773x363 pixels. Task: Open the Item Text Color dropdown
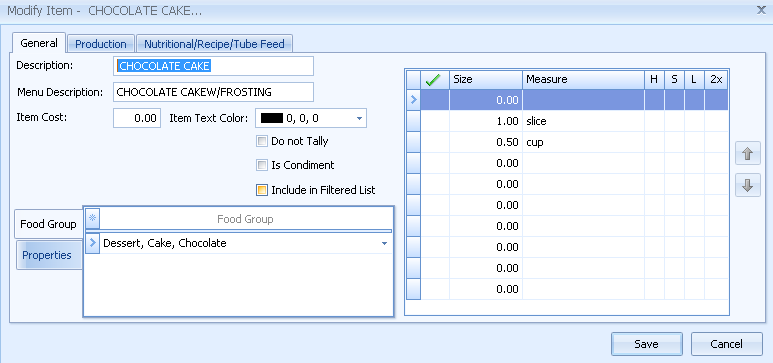pyautogui.click(x=359, y=118)
